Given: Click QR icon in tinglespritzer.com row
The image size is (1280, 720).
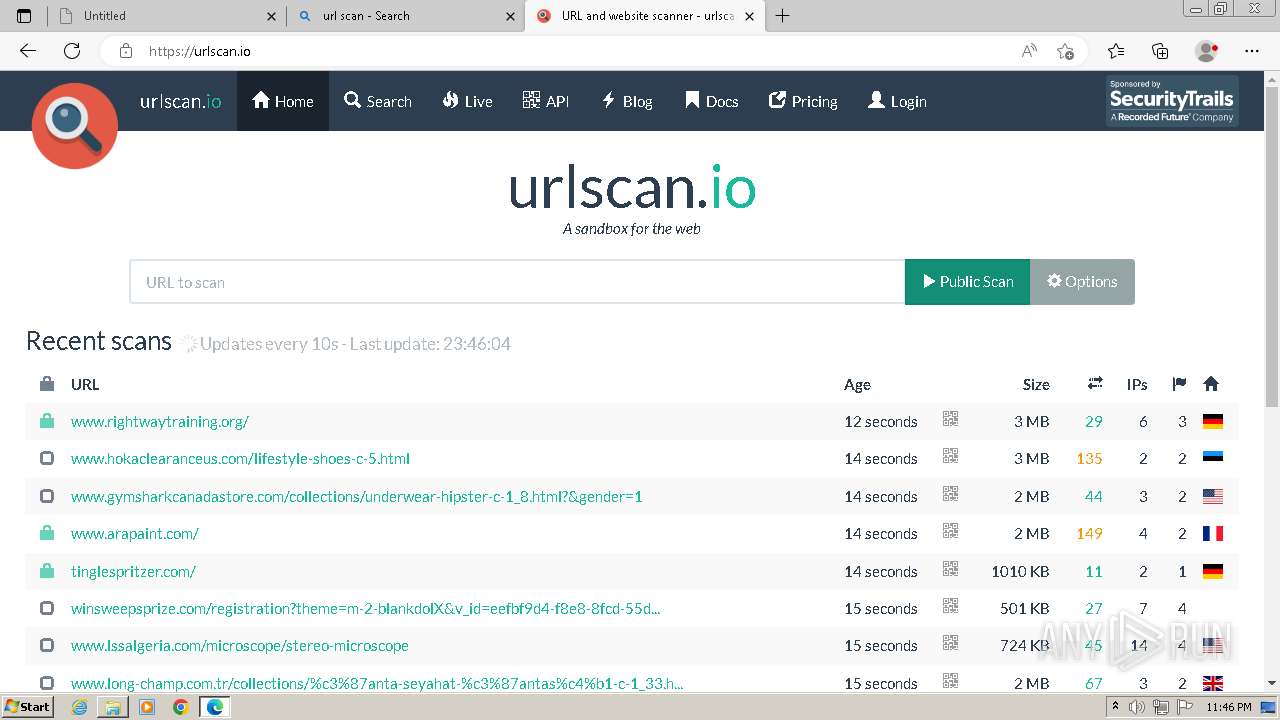Looking at the screenshot, I should tap(950, 569).
